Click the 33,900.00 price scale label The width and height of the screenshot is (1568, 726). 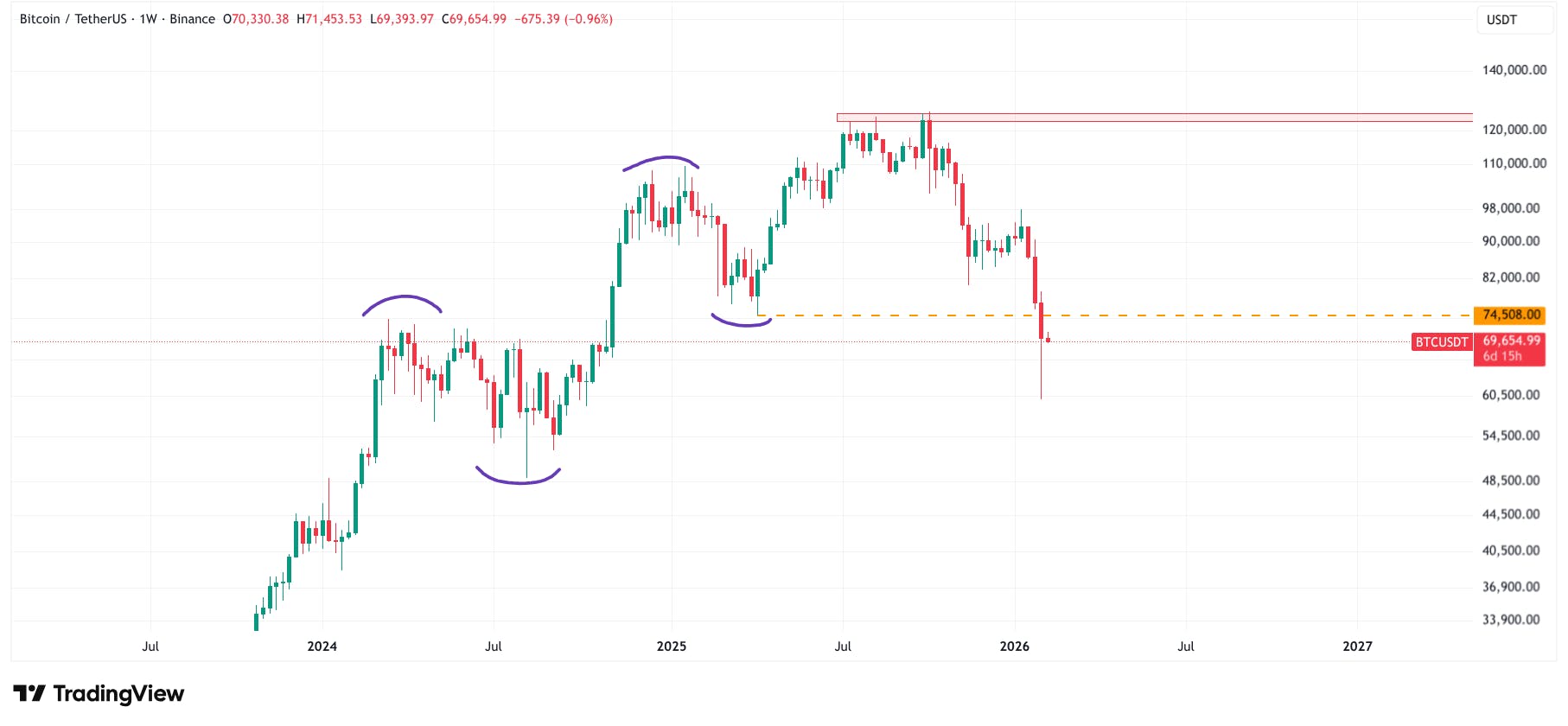1511,620
